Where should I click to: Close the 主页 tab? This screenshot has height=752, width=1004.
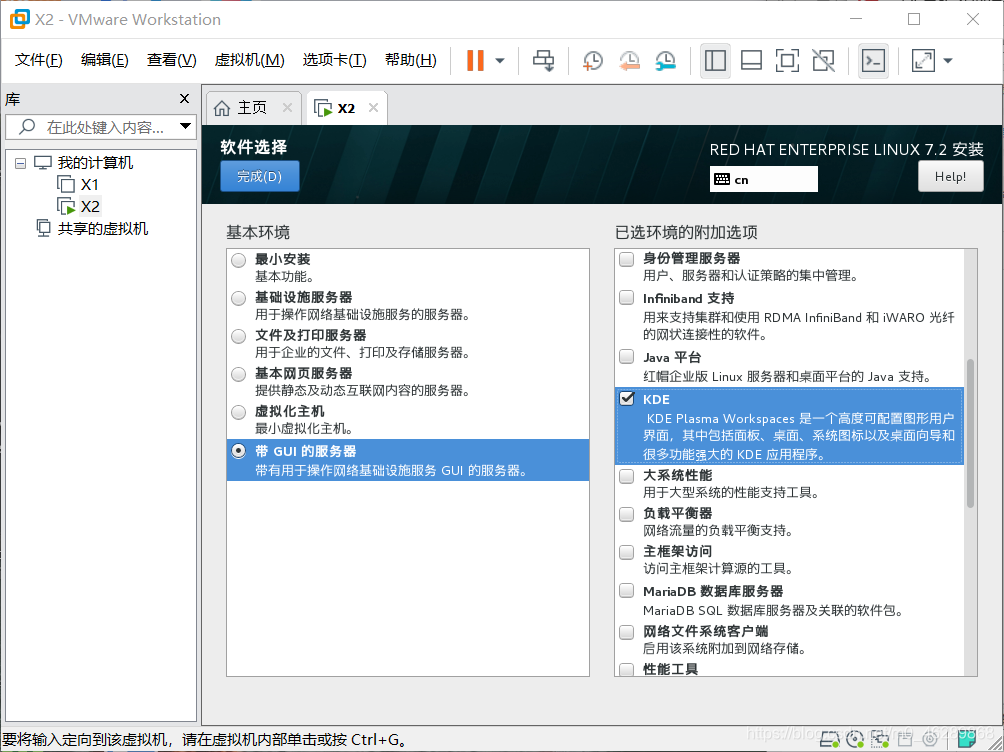[287, 108]
